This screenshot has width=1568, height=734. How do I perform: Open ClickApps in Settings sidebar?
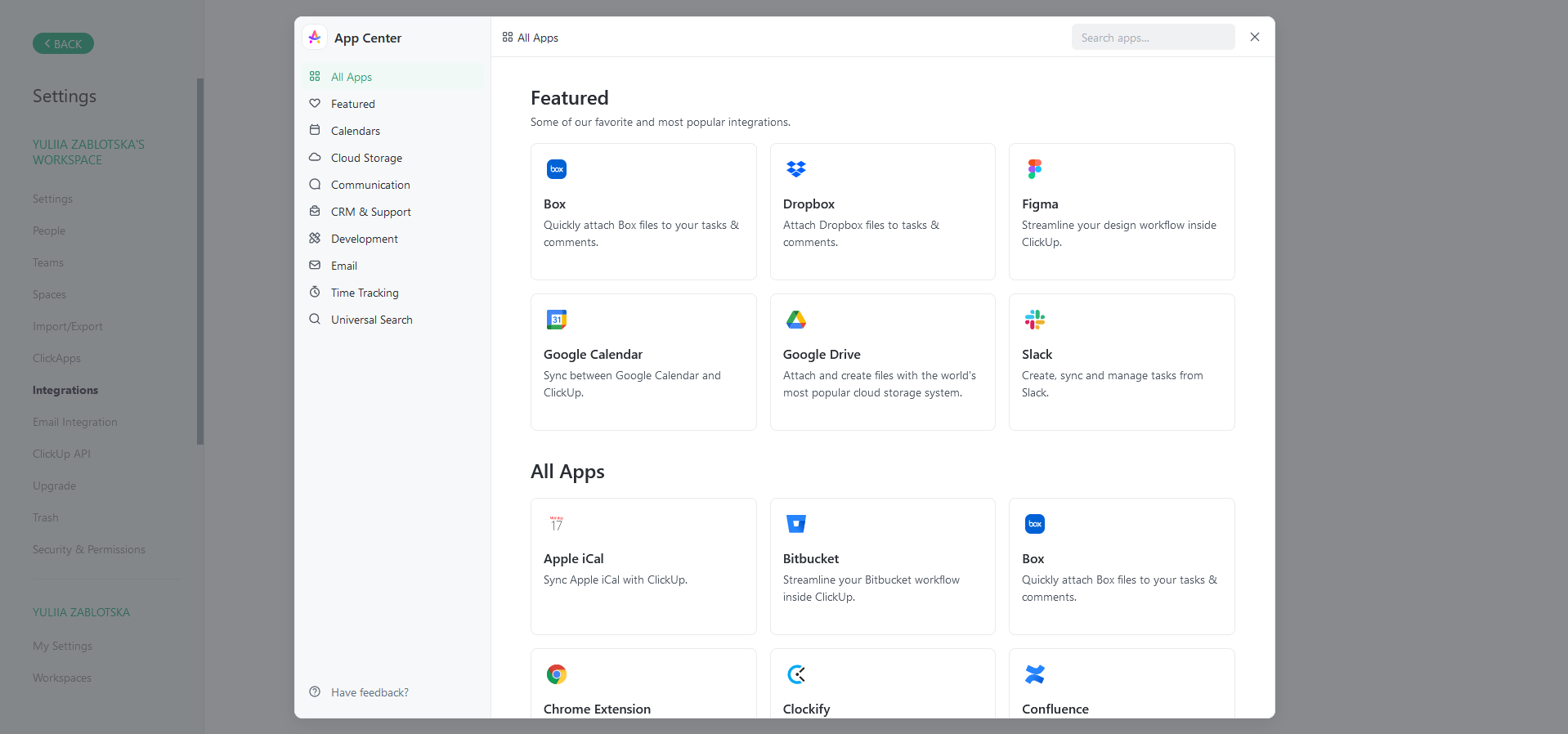tap(56, 358)
